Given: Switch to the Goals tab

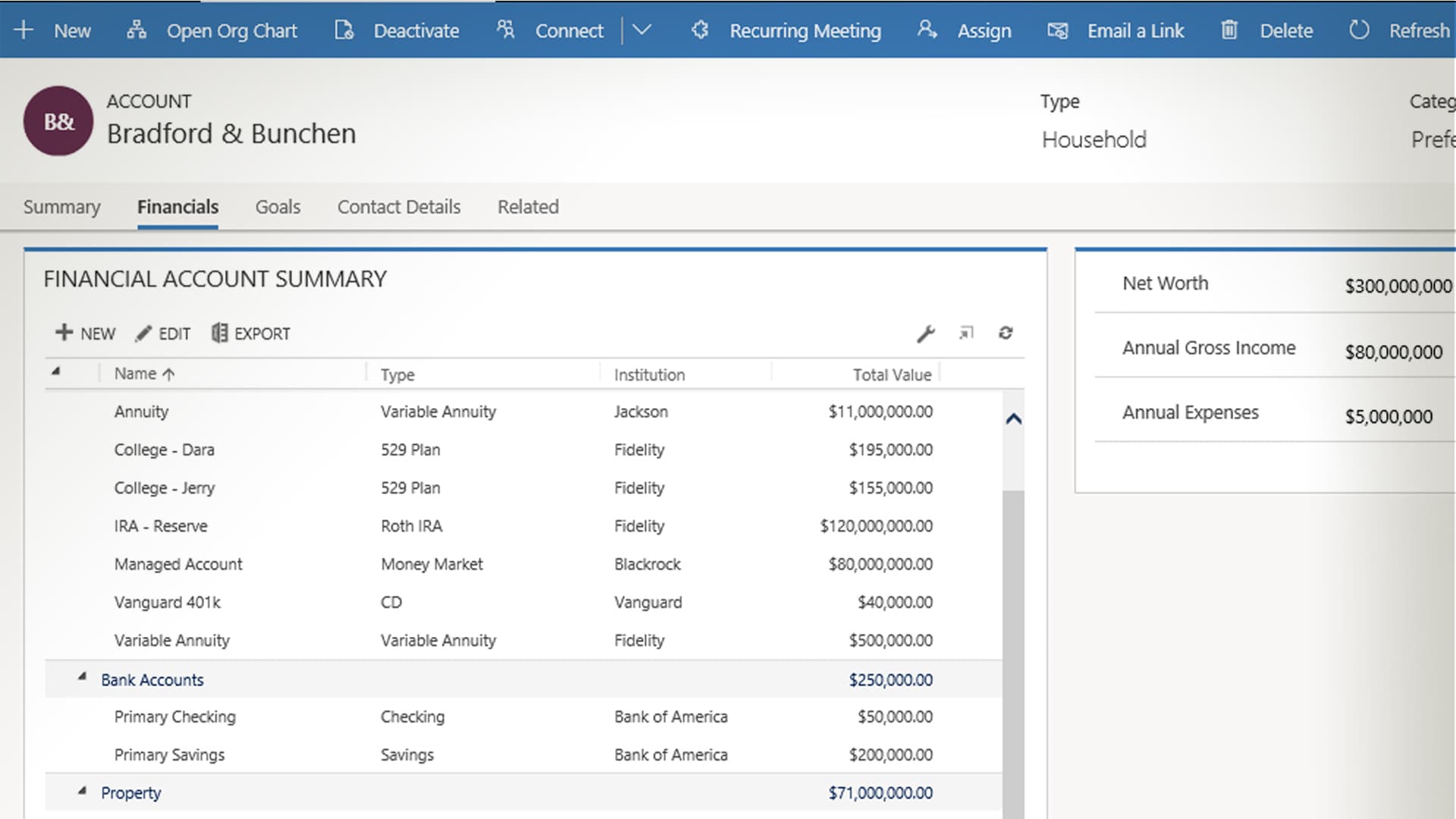Looking at the screenshot, I should point(278,207).
